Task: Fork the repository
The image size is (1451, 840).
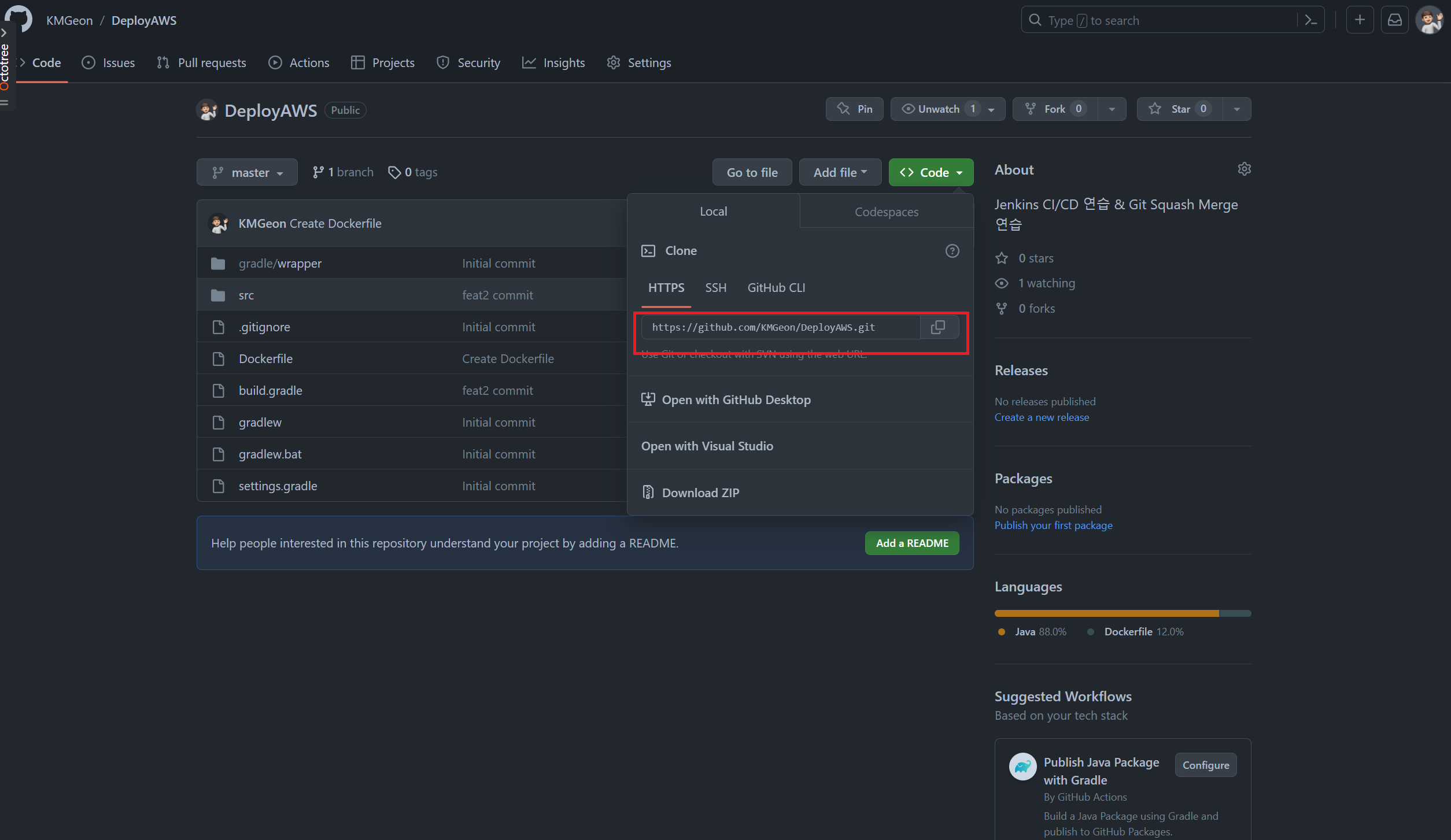Action: point(1055,109)
